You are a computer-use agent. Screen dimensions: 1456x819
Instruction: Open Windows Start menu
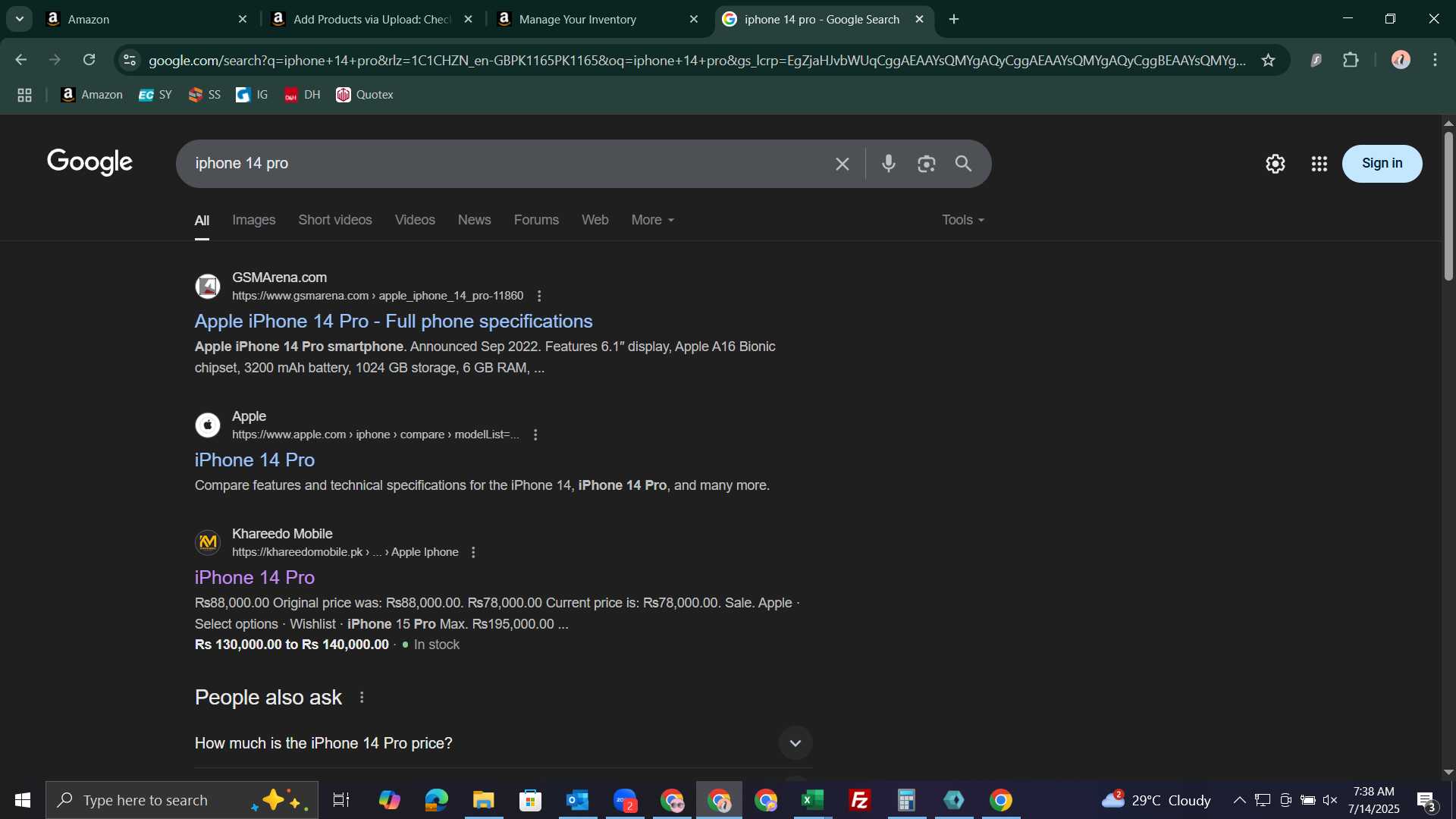tap(23, 801)
